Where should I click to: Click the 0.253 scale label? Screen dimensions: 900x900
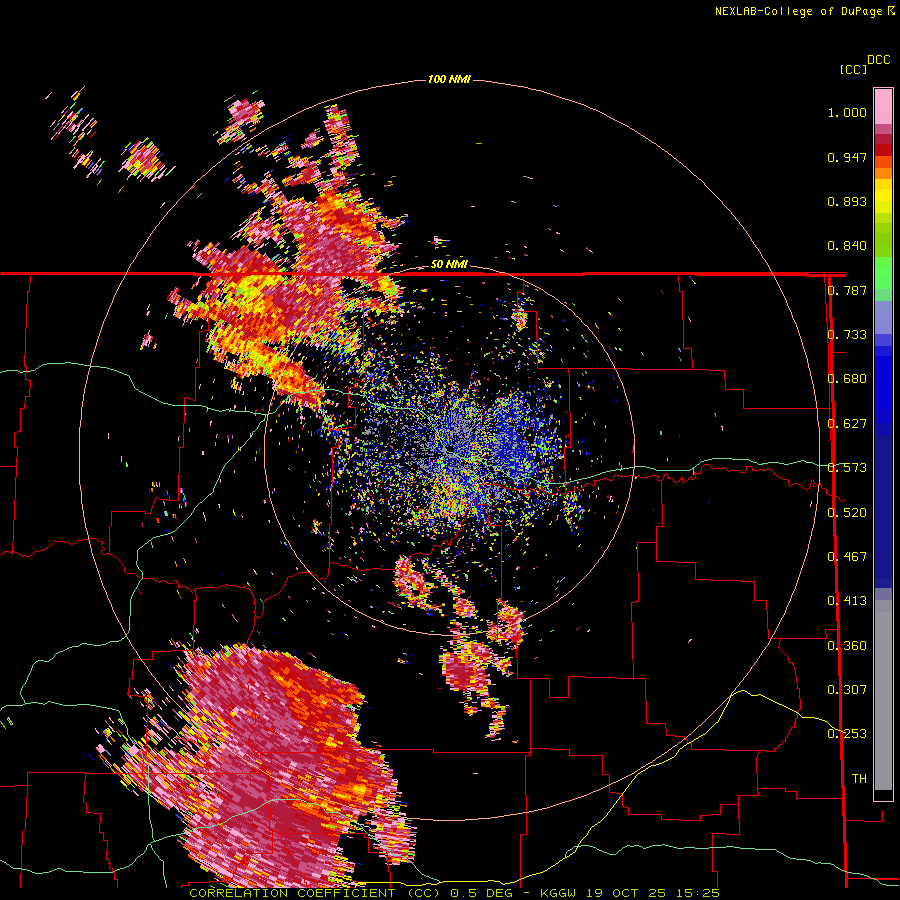pos(847,734)
